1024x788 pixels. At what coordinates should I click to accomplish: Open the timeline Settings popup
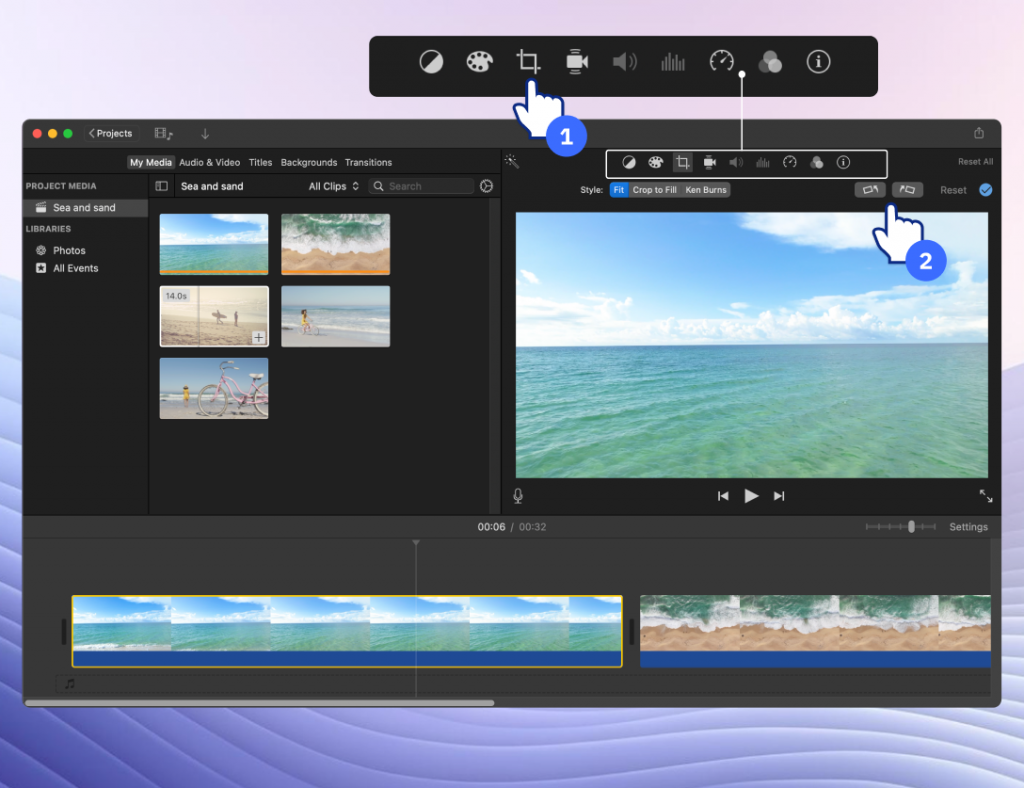click(x=968, y=527)
